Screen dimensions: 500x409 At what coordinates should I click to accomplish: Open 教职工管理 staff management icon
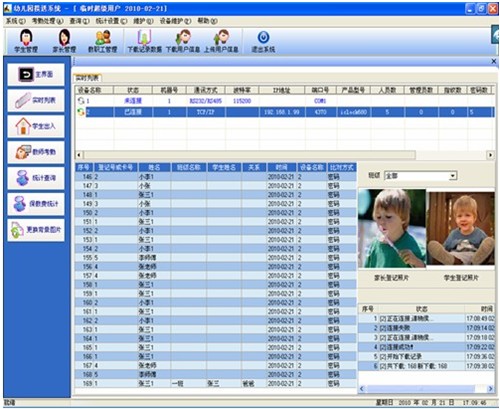pos(103,41)
